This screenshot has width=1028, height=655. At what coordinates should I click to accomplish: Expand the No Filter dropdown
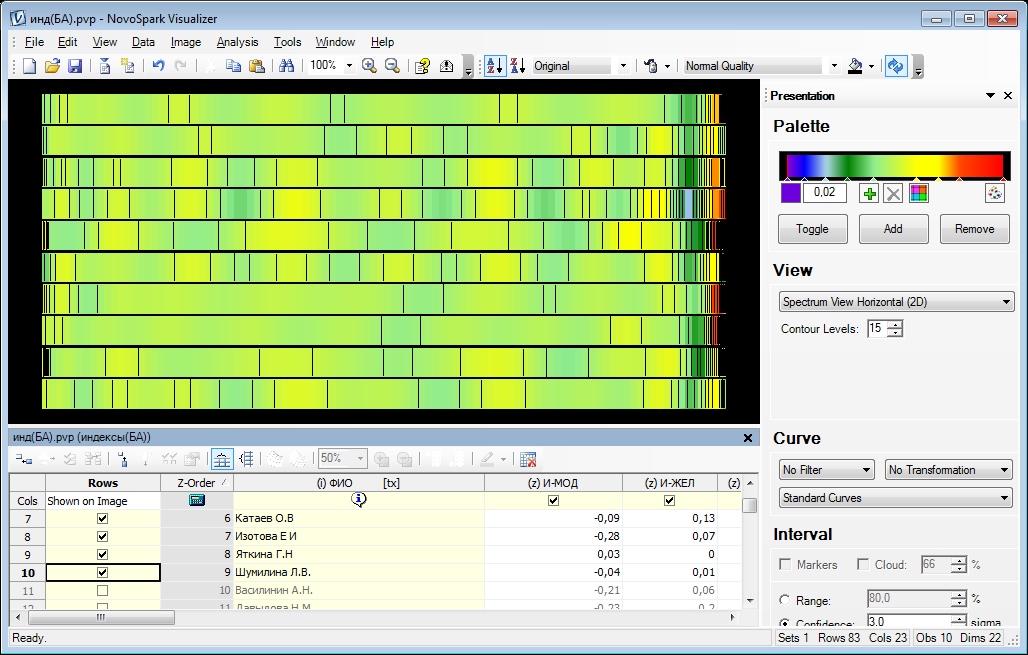point(827,470)
